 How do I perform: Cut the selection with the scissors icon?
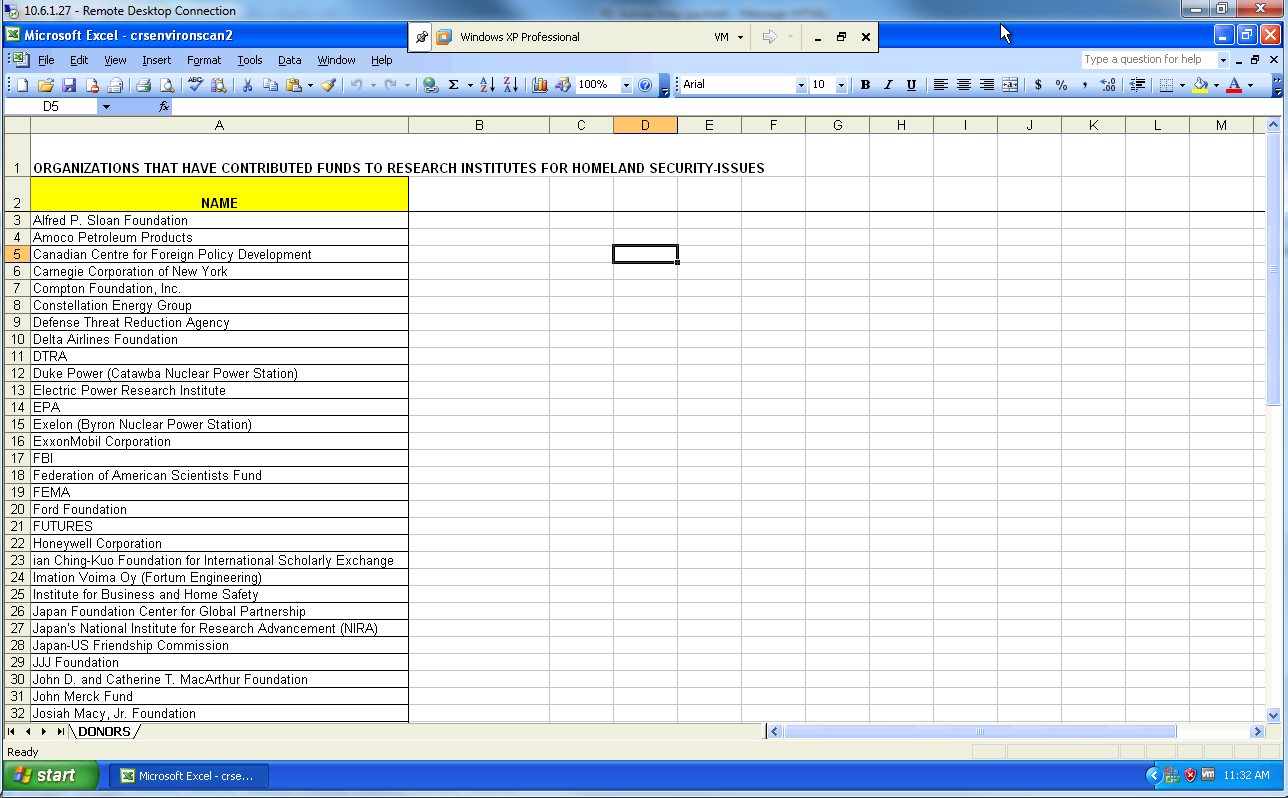(246, 85)
